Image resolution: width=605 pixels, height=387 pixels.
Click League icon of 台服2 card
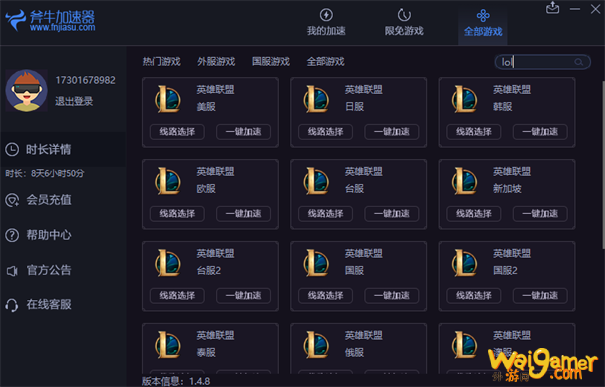168,263
